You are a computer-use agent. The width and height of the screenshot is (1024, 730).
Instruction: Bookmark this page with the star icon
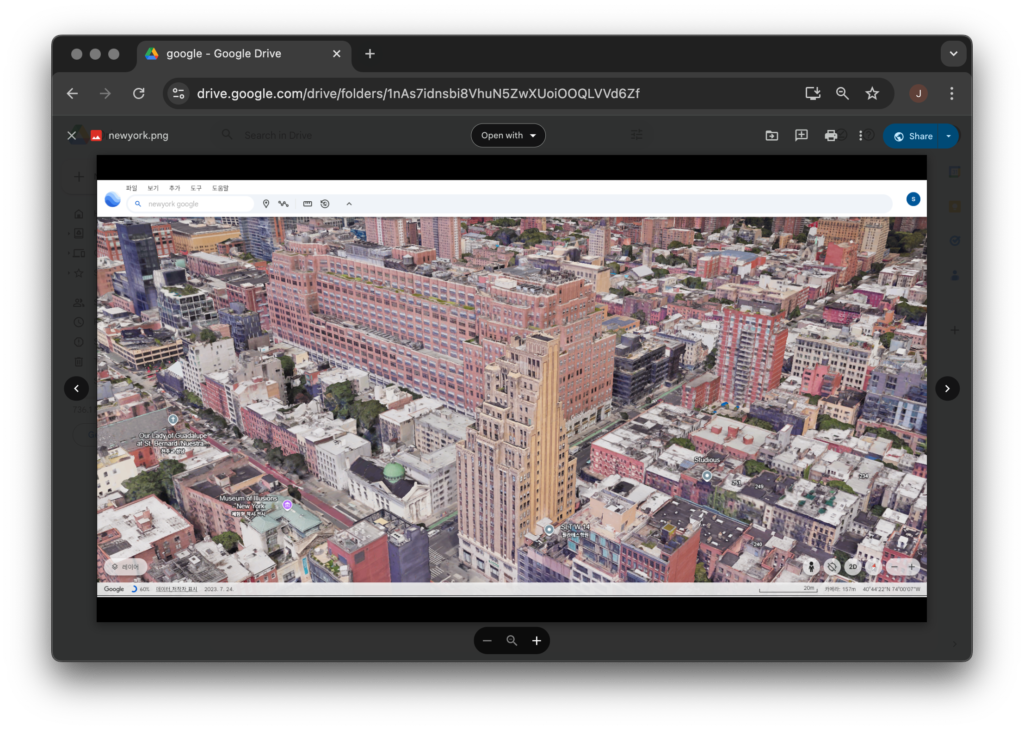pos(872,93)
